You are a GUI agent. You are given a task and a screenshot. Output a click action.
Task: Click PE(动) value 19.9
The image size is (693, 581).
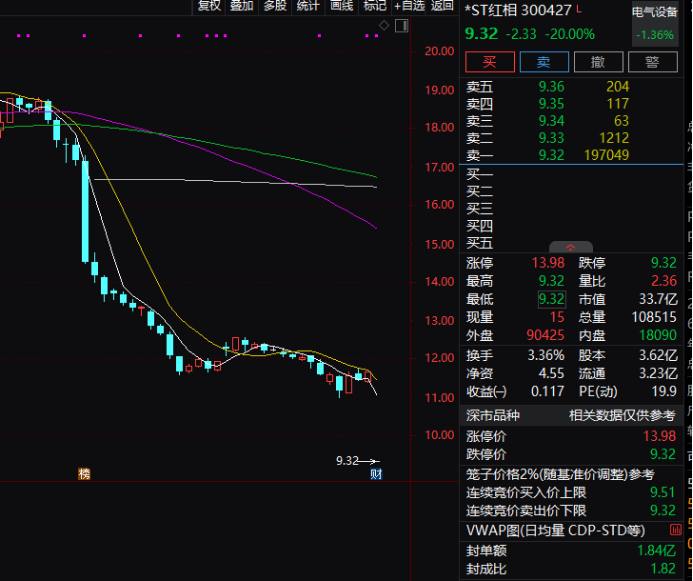tap(664, 391)
